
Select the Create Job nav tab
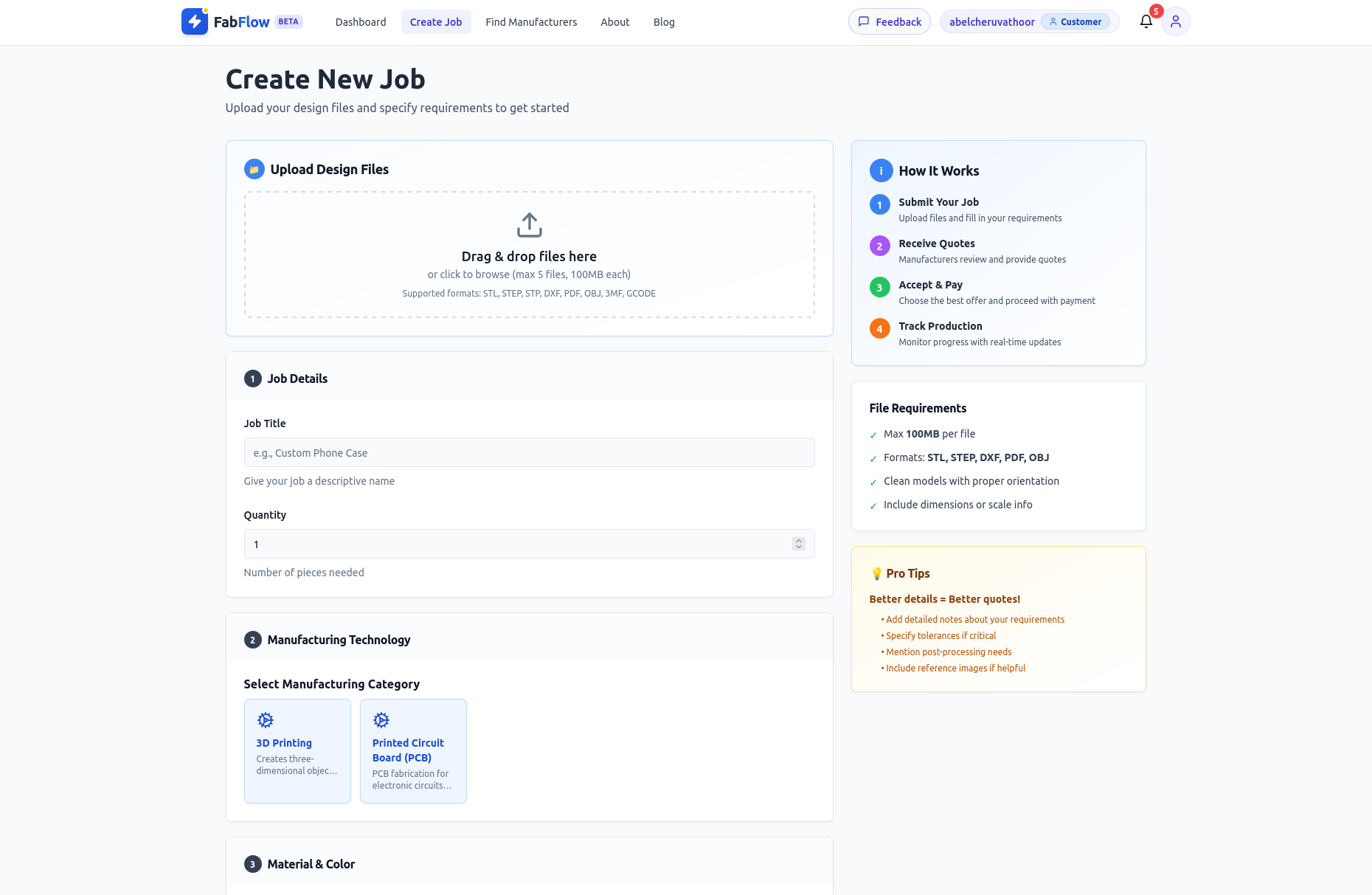pyautogui.click(x=436, y=21)
